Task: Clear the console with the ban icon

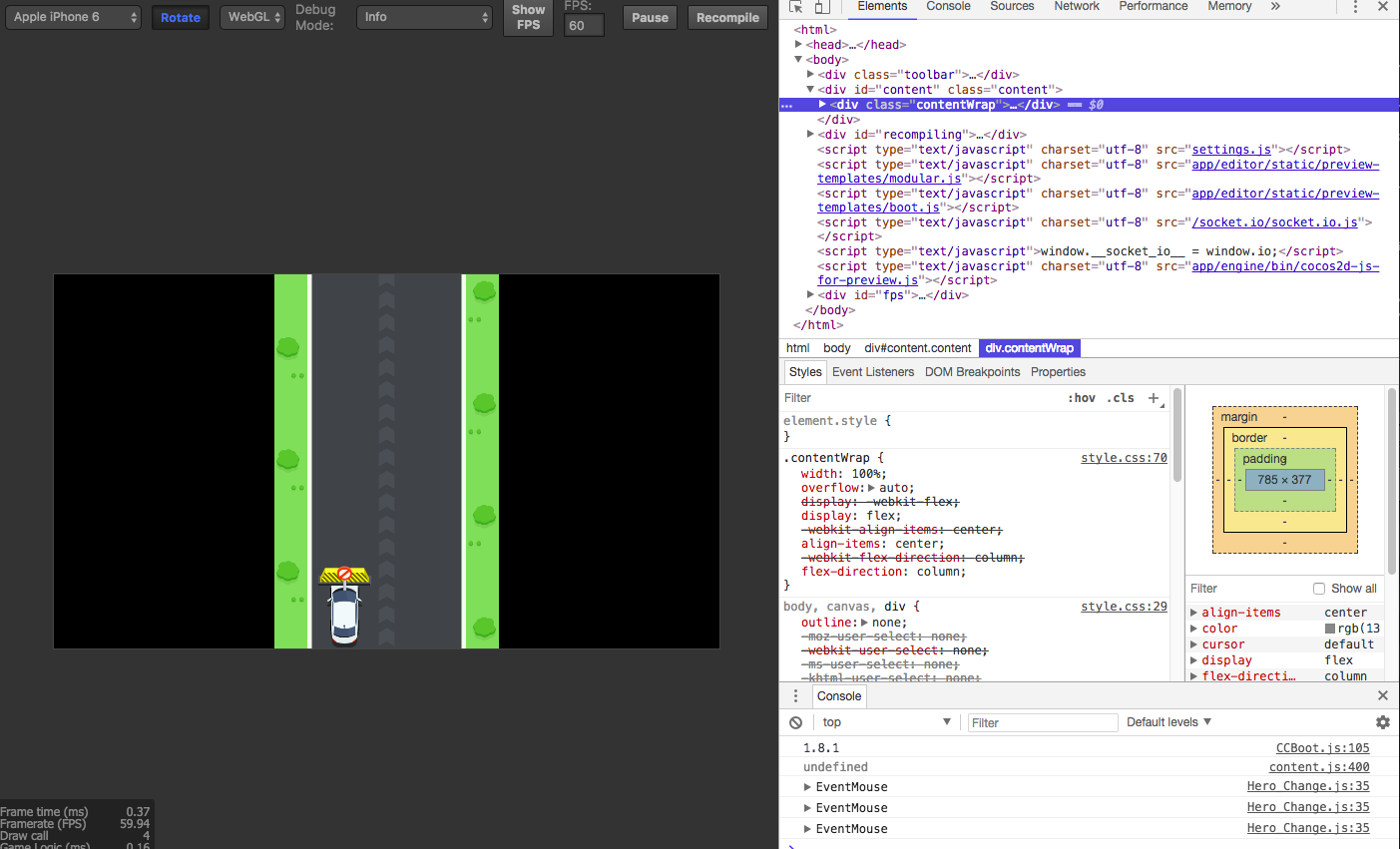Action: pos(795,722)
